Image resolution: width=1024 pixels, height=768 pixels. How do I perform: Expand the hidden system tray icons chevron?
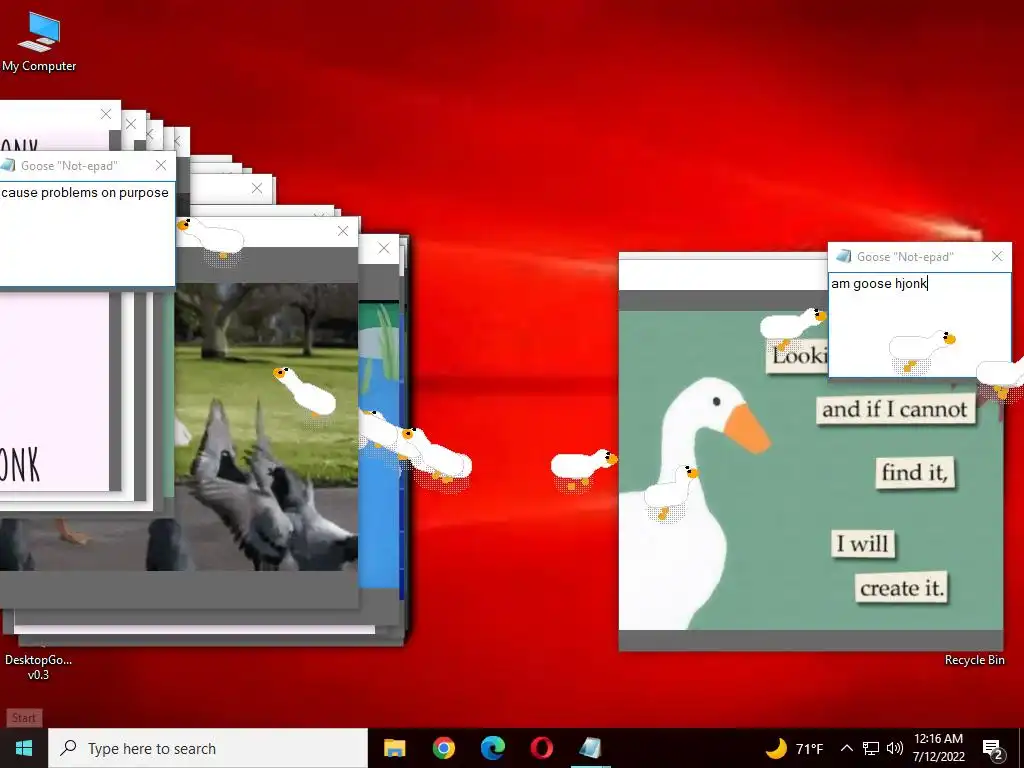coord(846,748)
